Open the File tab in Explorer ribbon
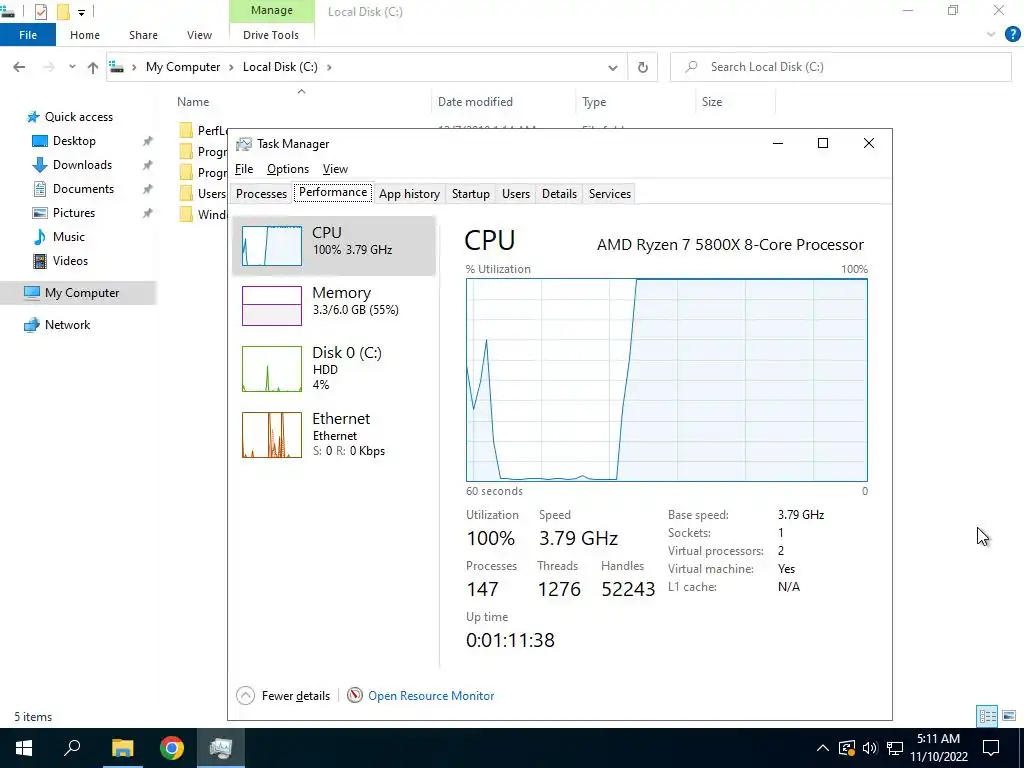The height and width of the screenshot is (768, 1024). 27,35
